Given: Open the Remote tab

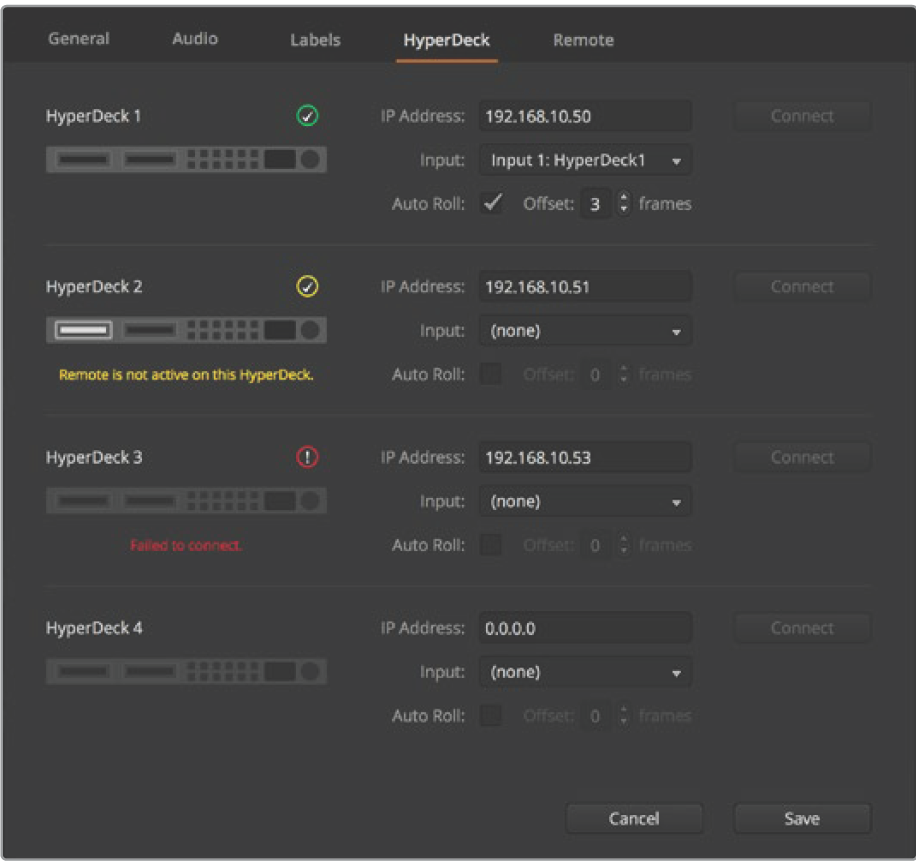Looking at the screenshot, I should tap(583, 41).
